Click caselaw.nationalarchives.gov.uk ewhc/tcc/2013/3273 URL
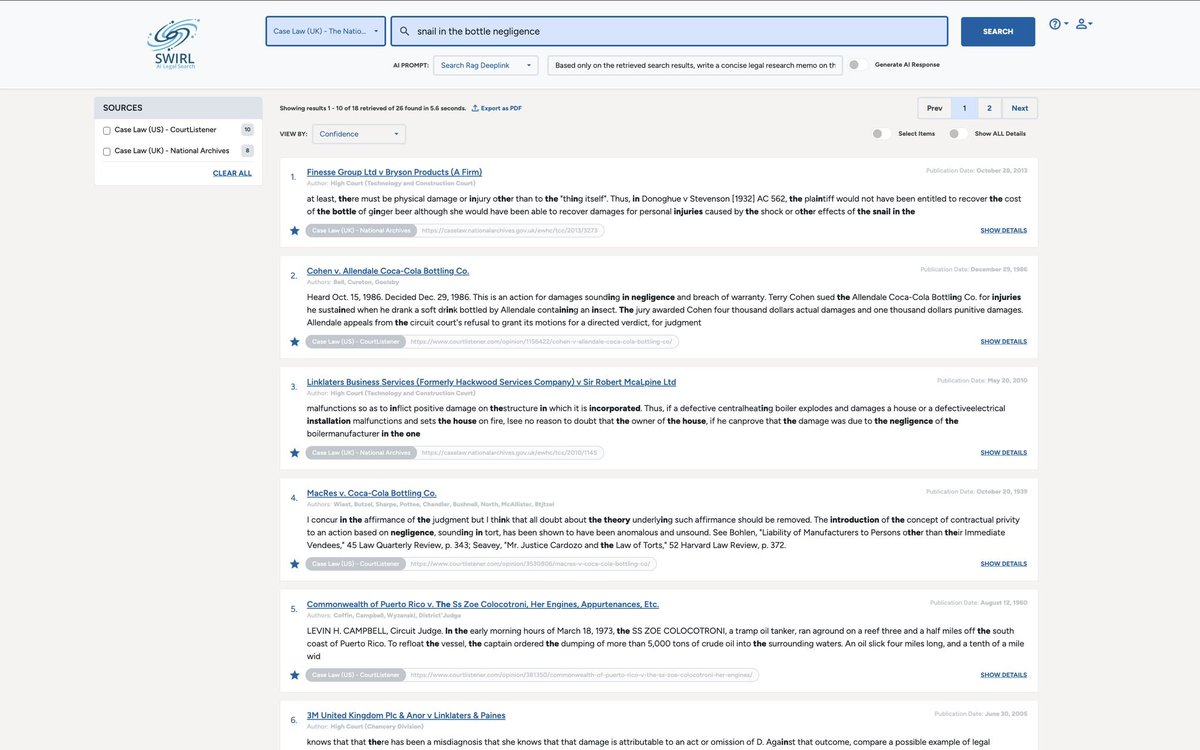Screen dimensions: 1200x750 [509, 230]
